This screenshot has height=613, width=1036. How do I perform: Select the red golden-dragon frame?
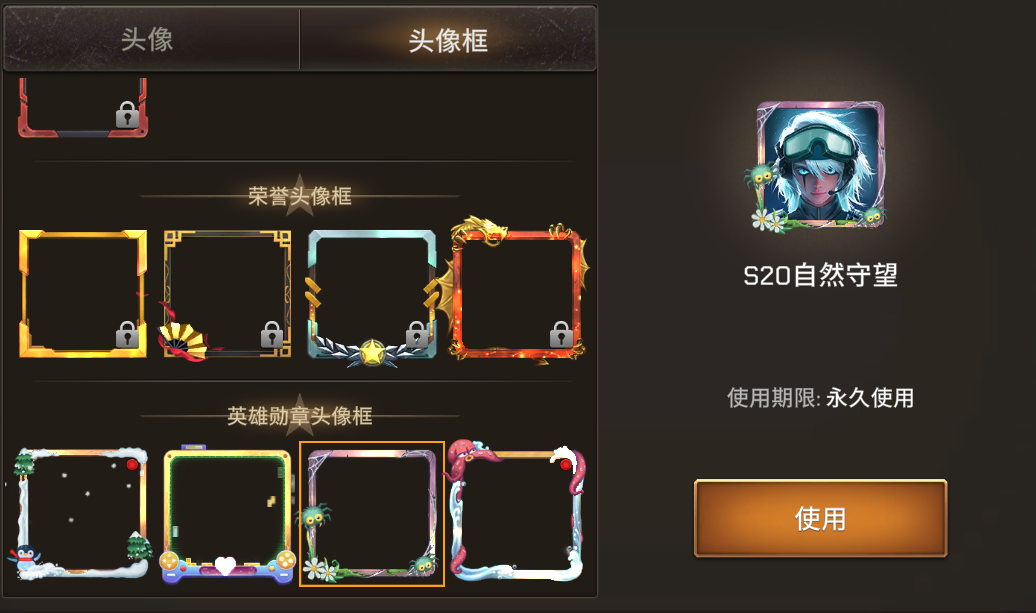(x=517, y=291)
